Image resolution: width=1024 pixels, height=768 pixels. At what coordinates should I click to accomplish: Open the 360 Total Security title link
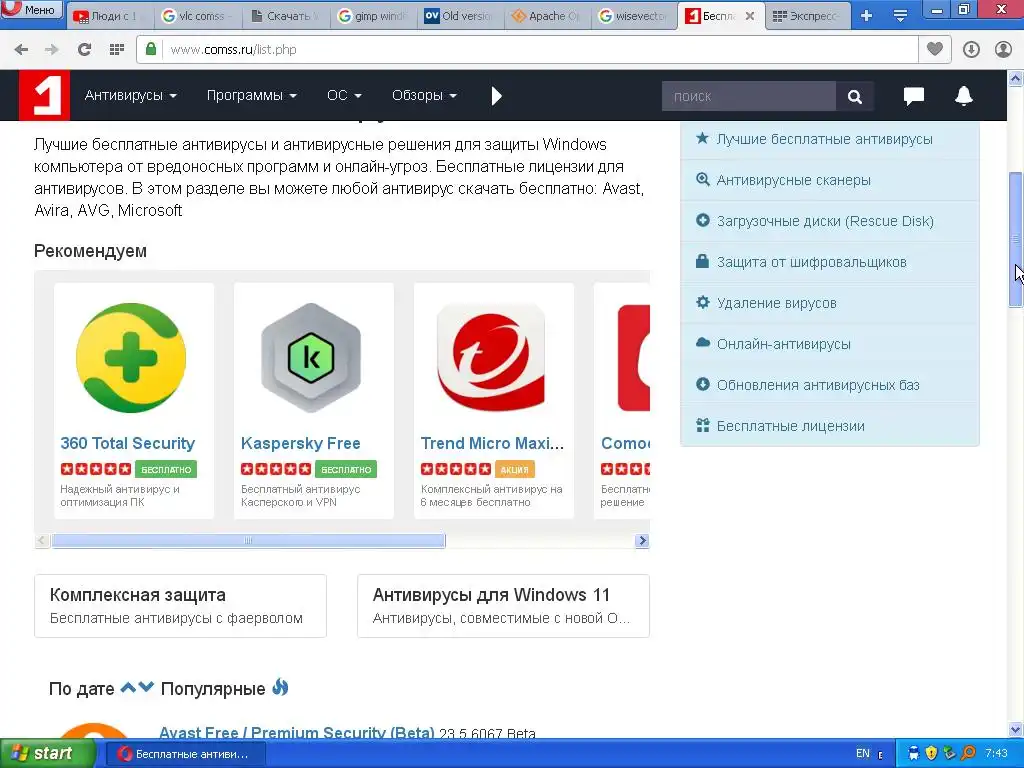[x=127, y=443]
